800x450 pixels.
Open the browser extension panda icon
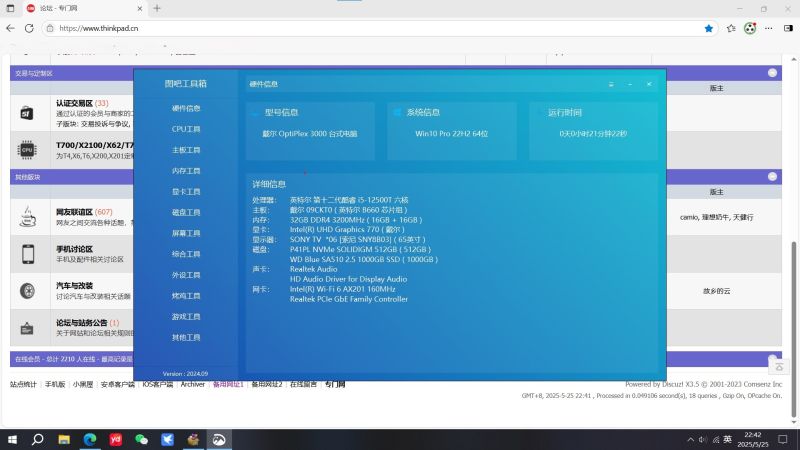pos(750,29)
